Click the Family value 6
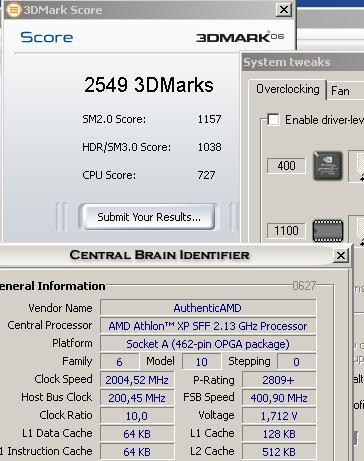Screen dimensions: 364x461 pos(119,362)
